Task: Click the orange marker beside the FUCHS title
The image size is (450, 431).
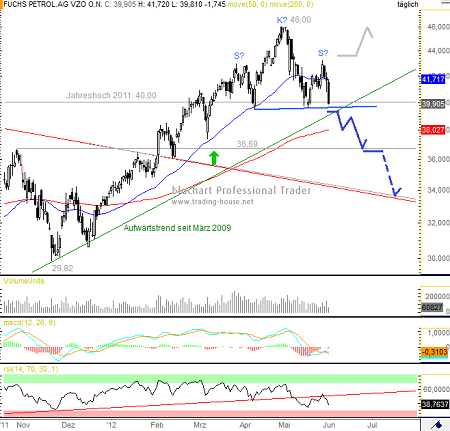Action: (x=1, y=4)
